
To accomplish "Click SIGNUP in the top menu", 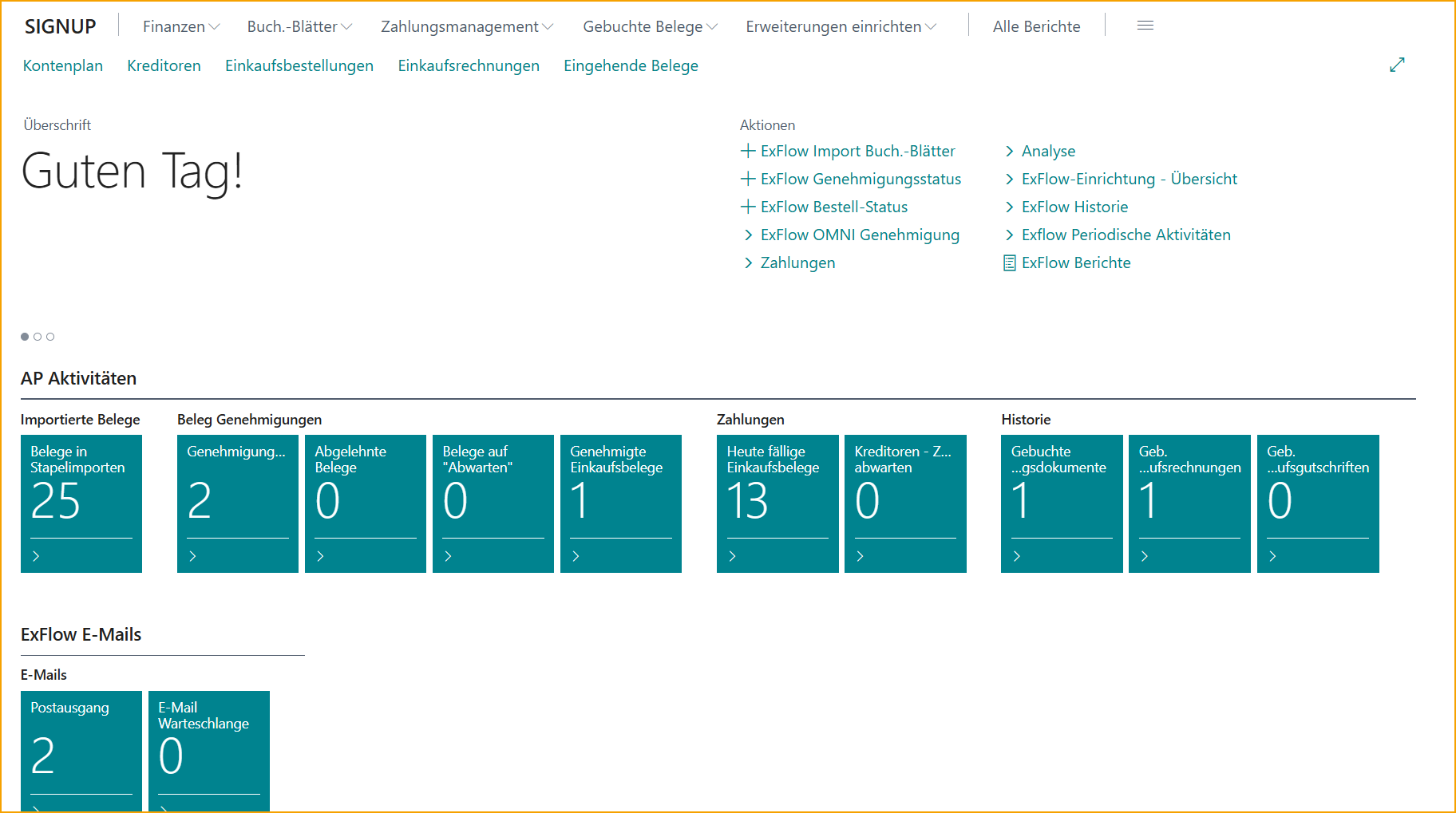I will (x=60, y=25).
